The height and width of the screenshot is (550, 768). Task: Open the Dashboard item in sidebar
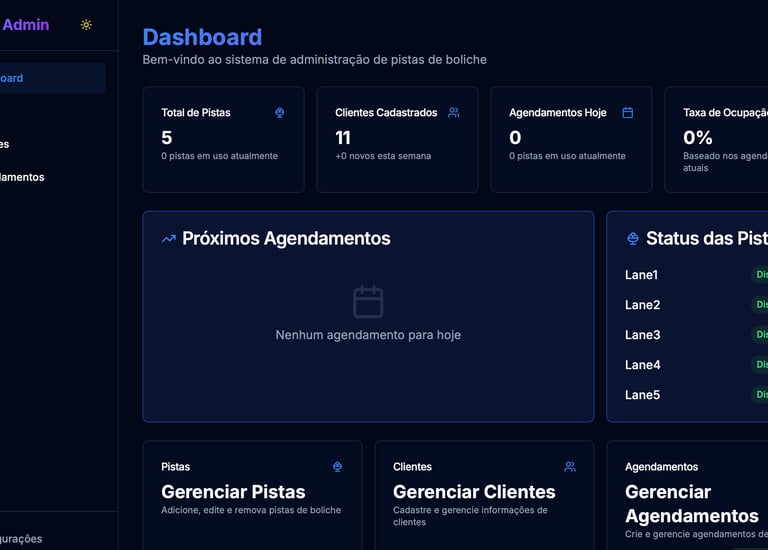pos(51,78)
